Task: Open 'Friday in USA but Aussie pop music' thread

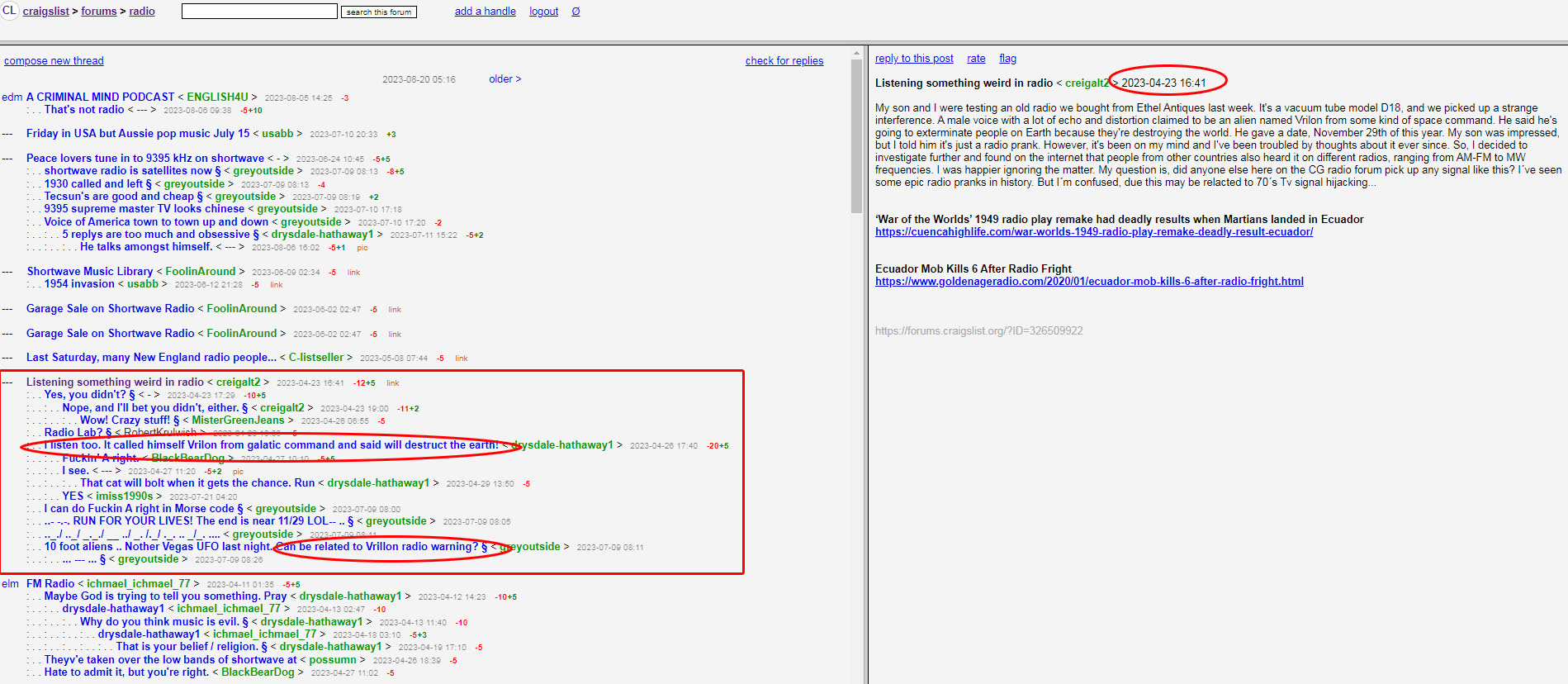Action: (138, 134)
